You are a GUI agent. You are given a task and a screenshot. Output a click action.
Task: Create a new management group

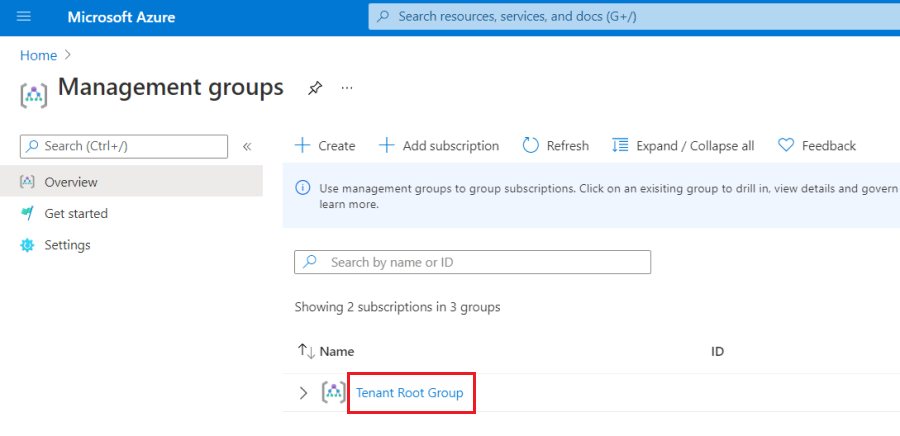pyautogui.click(x=325, y=146)
